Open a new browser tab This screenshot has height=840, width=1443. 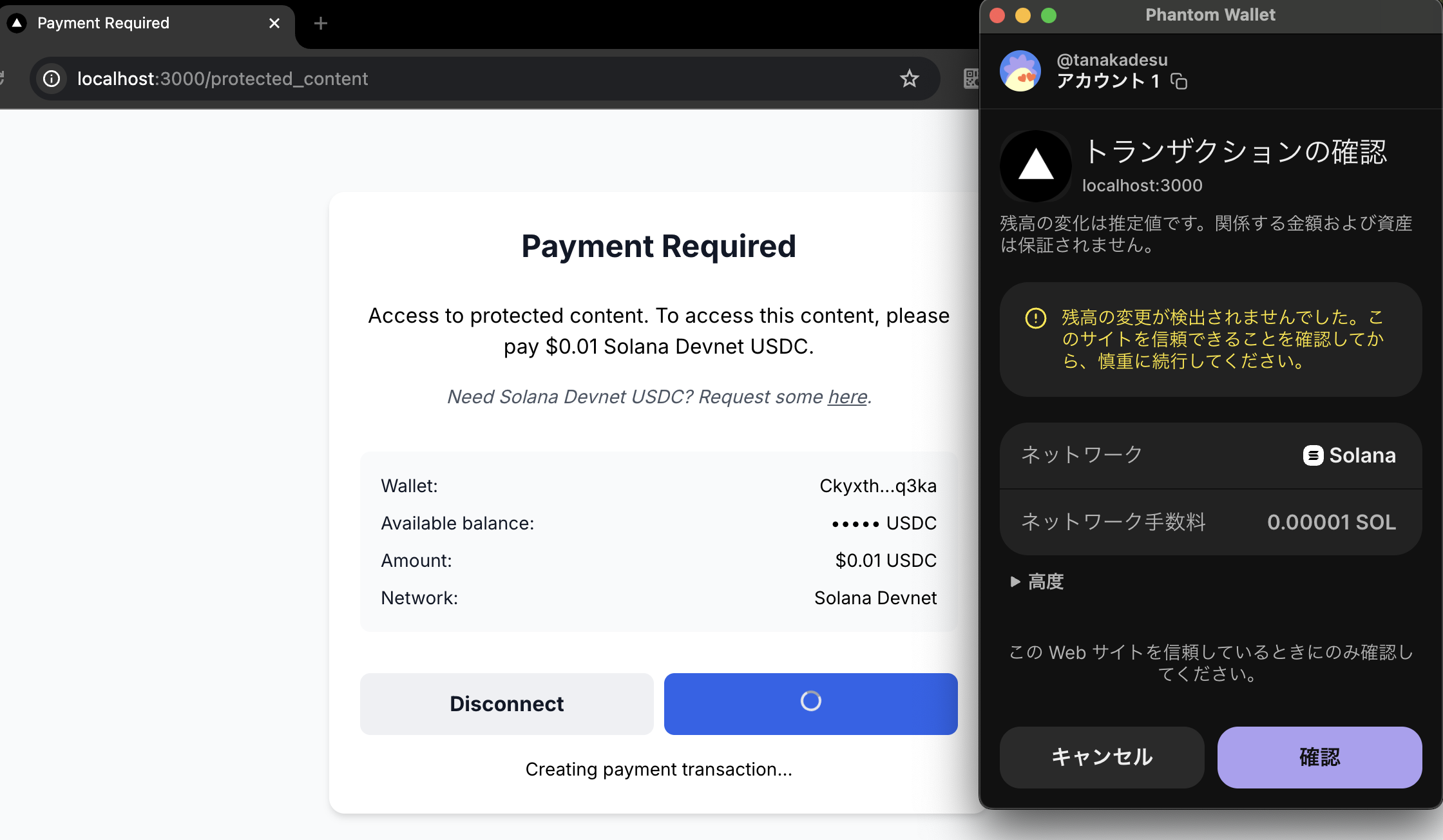(320, 24)
